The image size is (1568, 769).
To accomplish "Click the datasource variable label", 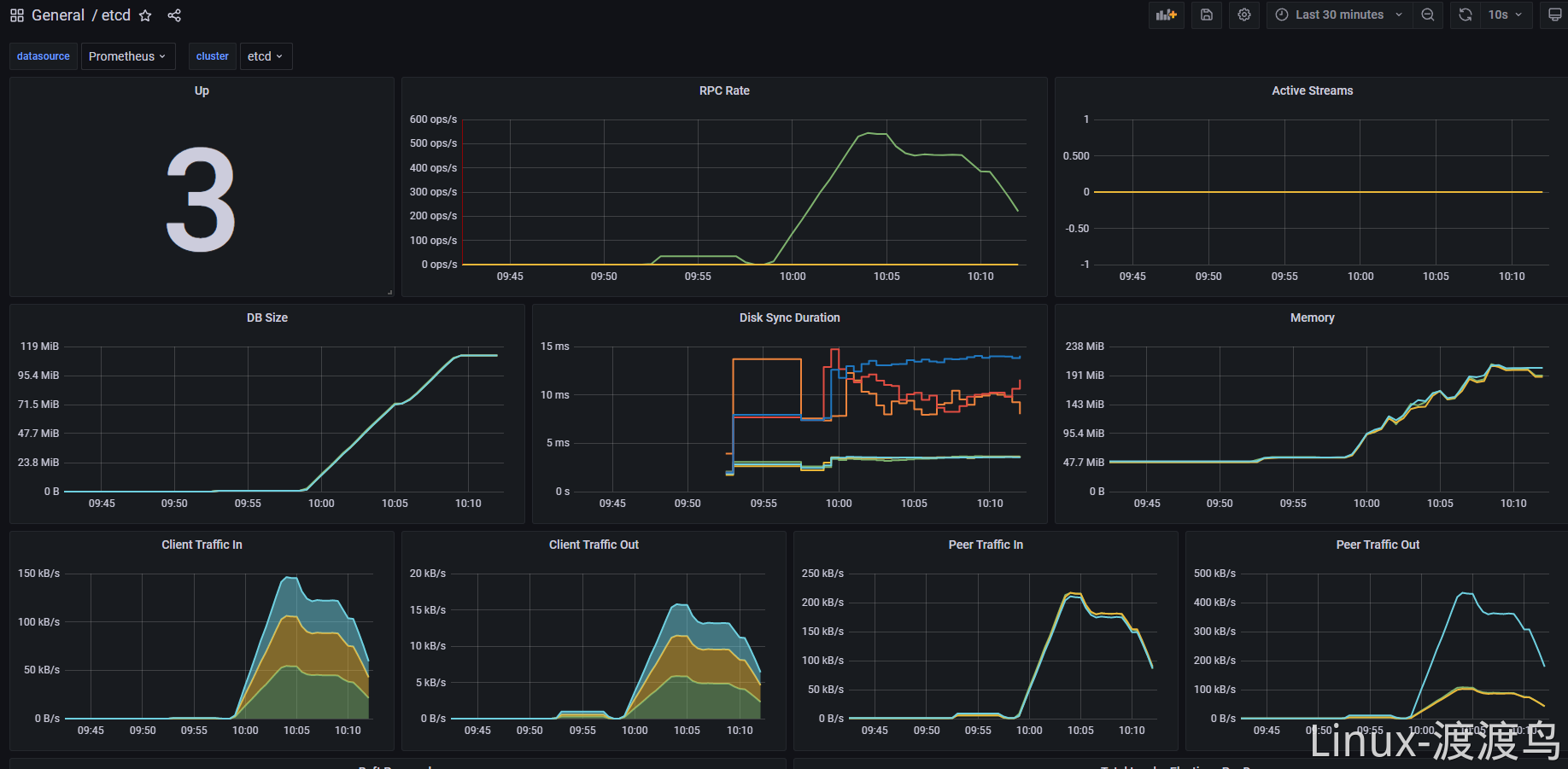I will (44, 56).
